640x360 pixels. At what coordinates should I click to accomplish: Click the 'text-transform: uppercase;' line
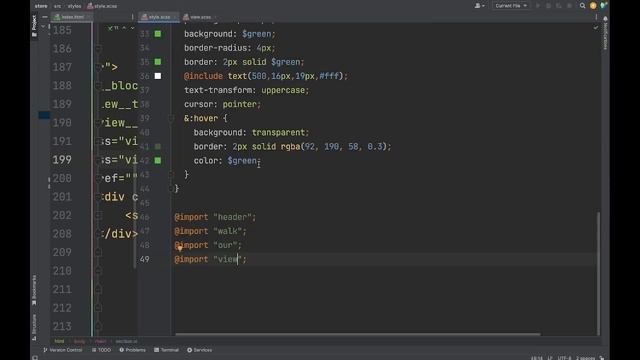(x=247, y=90)
